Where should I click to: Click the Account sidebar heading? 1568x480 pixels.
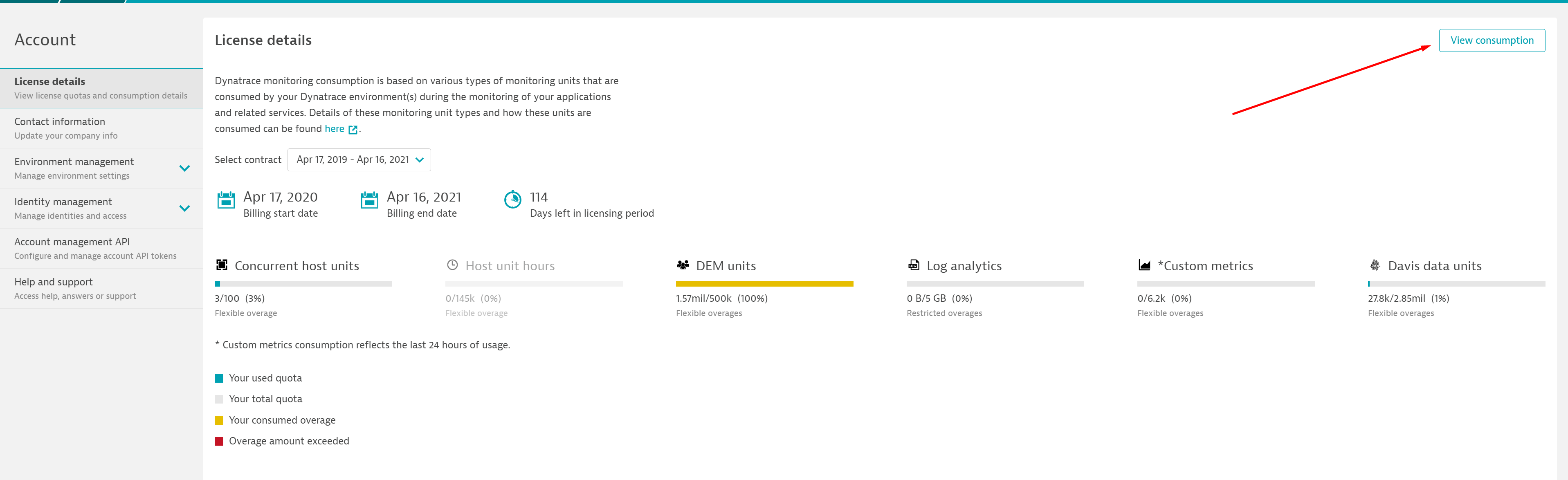(45, 40)
